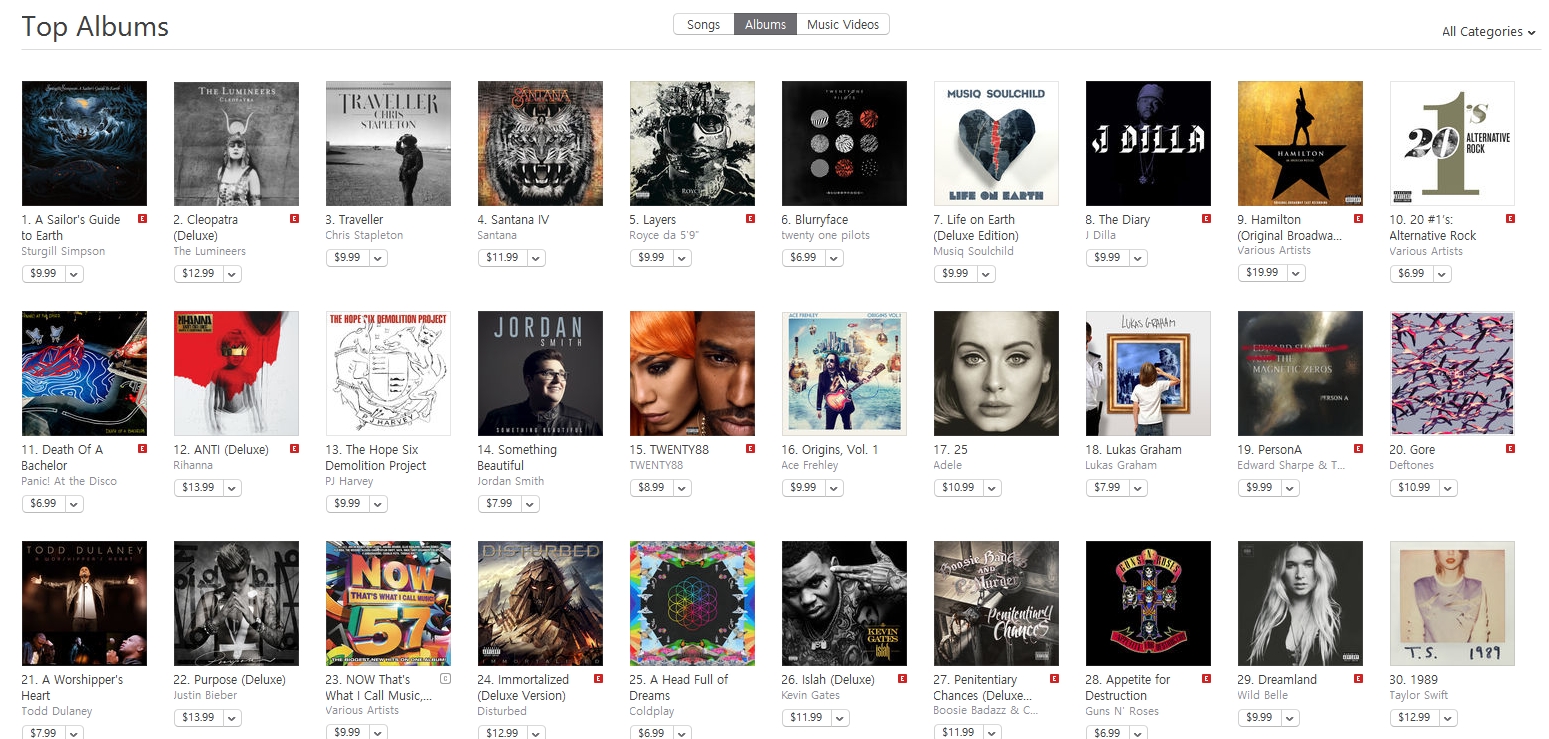The height and width of the screenshot is (739, 1549).
Task: View the Blurryface album cover
Action: [x=844, y=143]
